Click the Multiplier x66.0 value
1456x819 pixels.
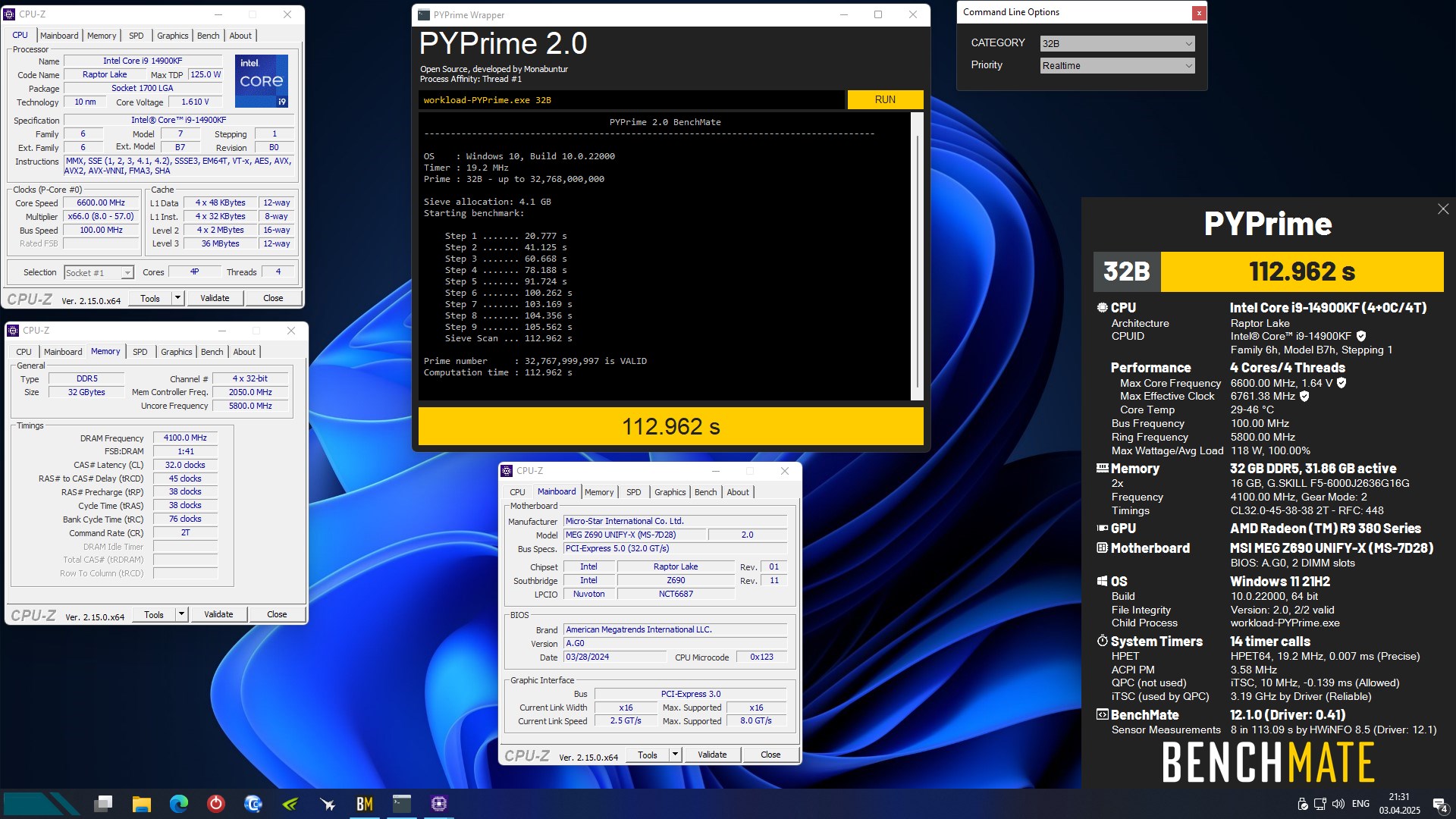click(101, 217)
